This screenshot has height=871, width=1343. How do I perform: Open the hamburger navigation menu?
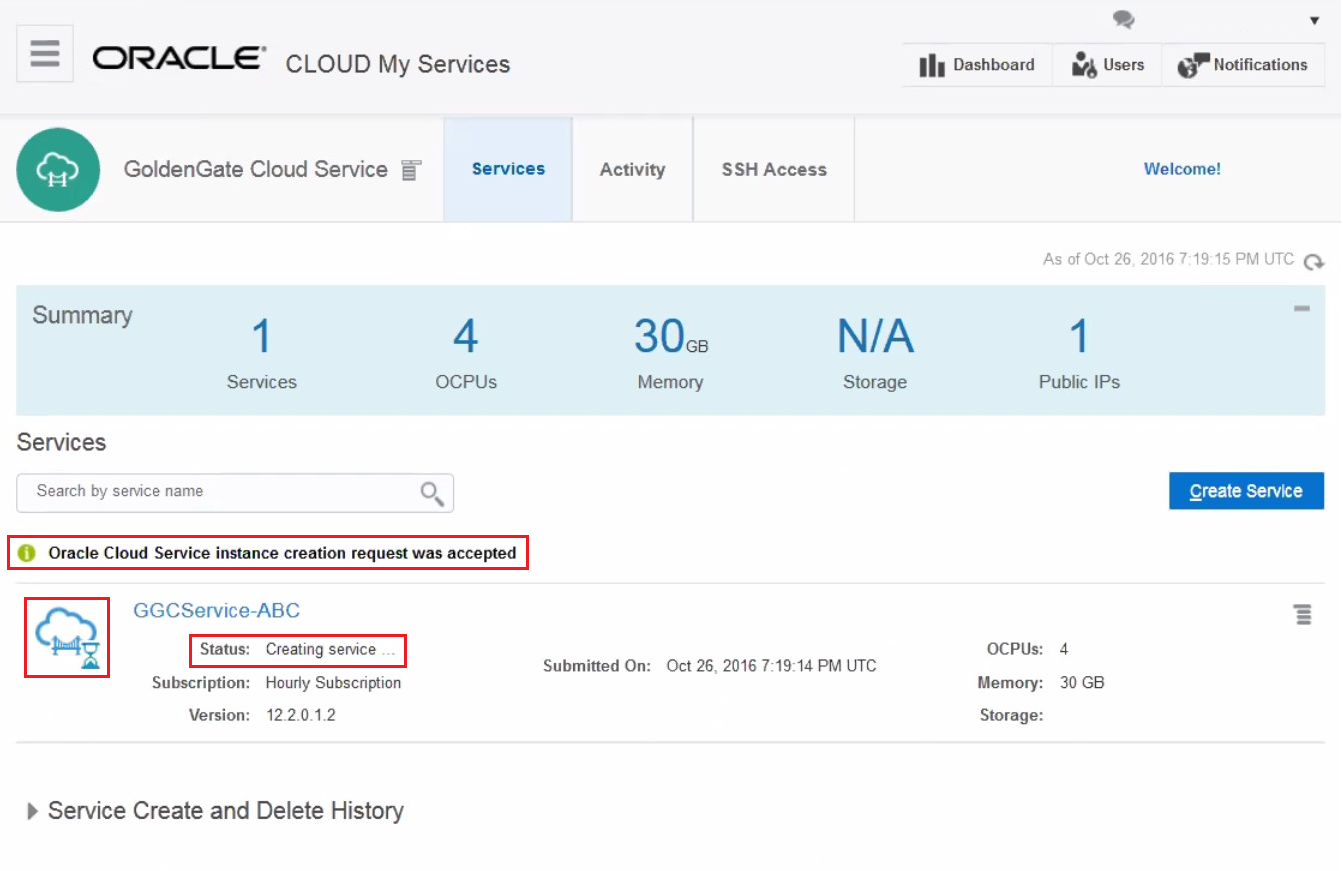(x=45, y=53)
